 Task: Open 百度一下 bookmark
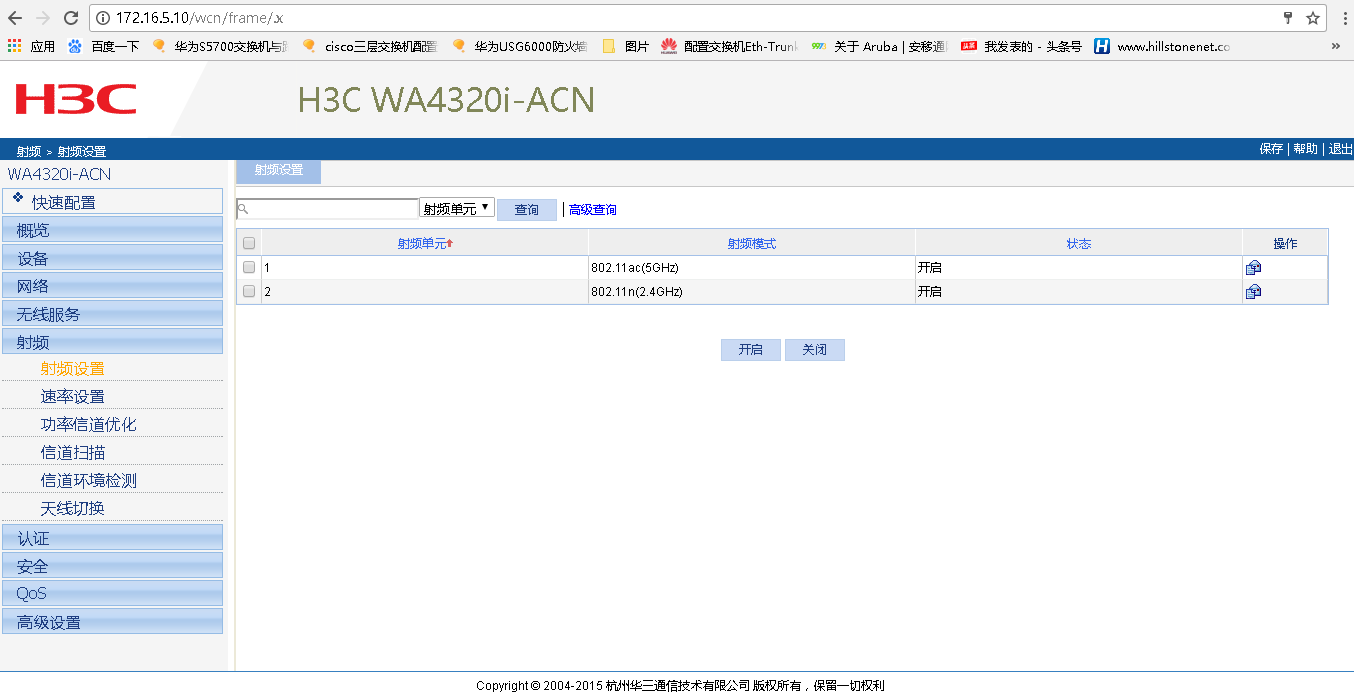pyautogui.click(x=104, y=46)
